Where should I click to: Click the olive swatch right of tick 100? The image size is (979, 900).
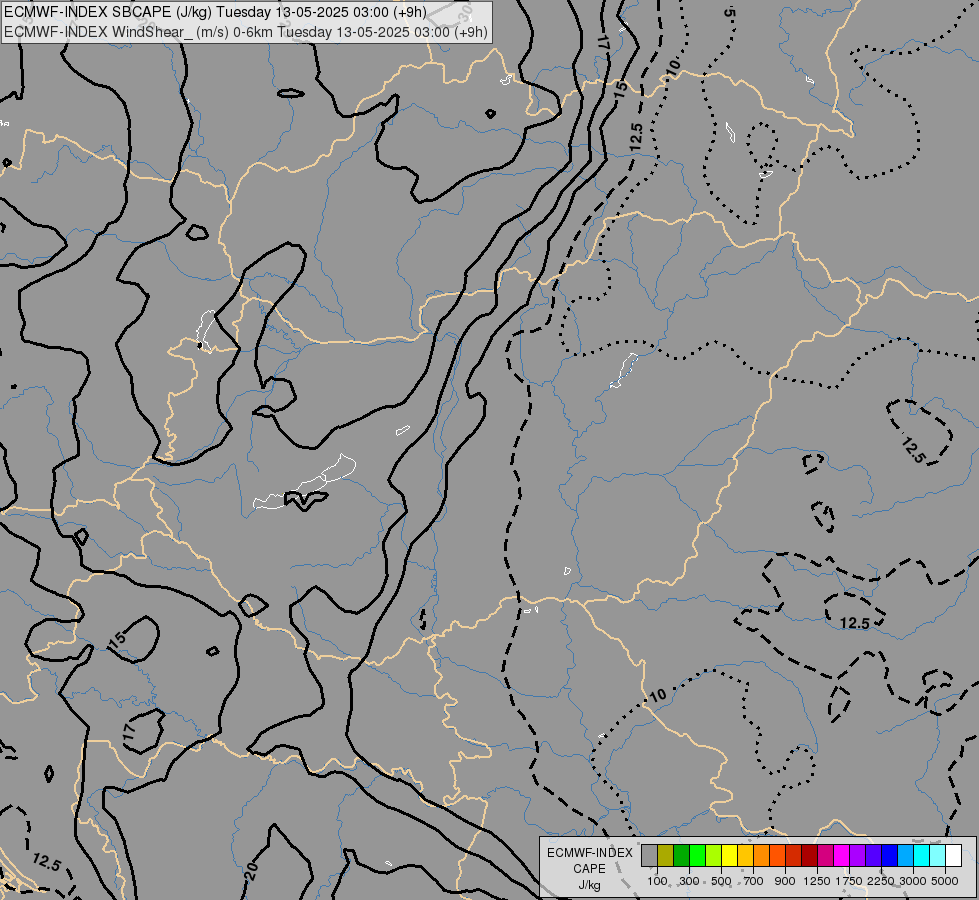point(666,855)
